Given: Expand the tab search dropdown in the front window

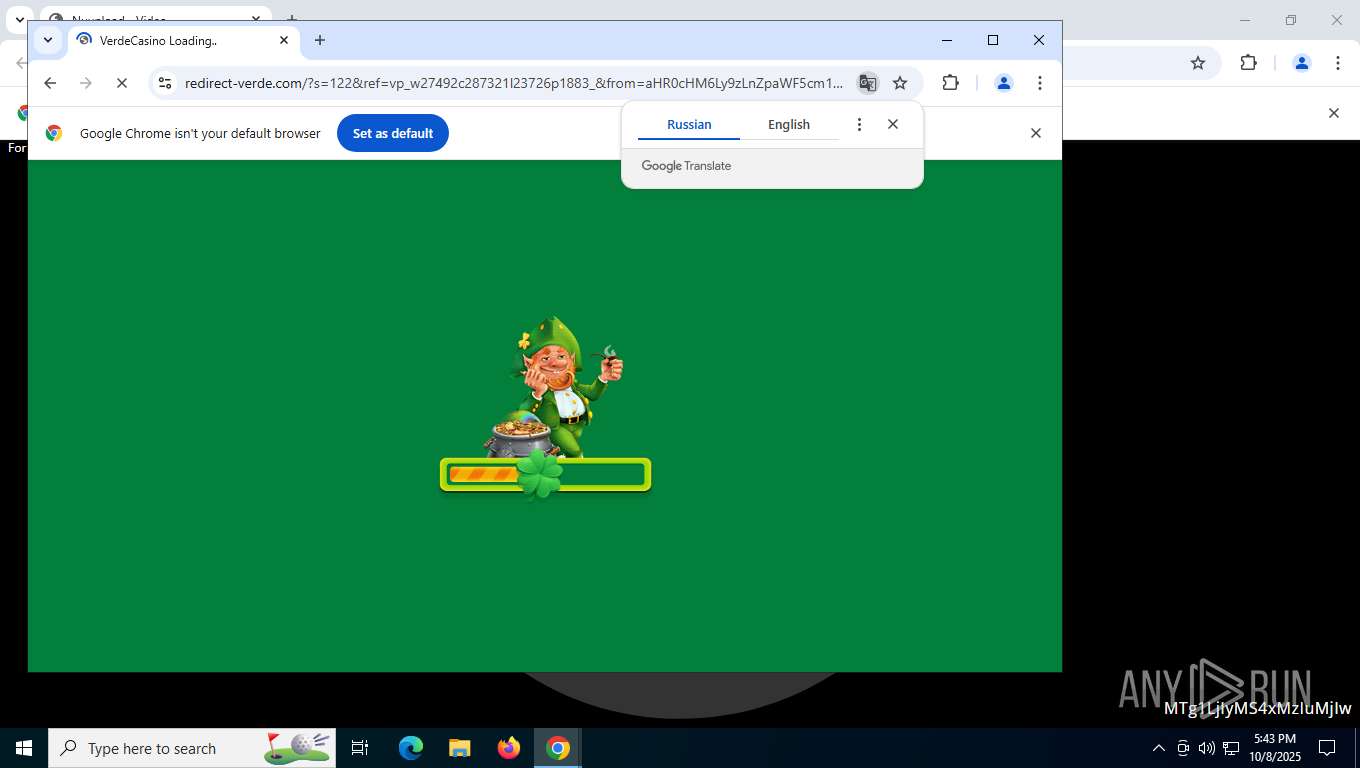Looking at the screenshot, I should [x=47, y=40].
